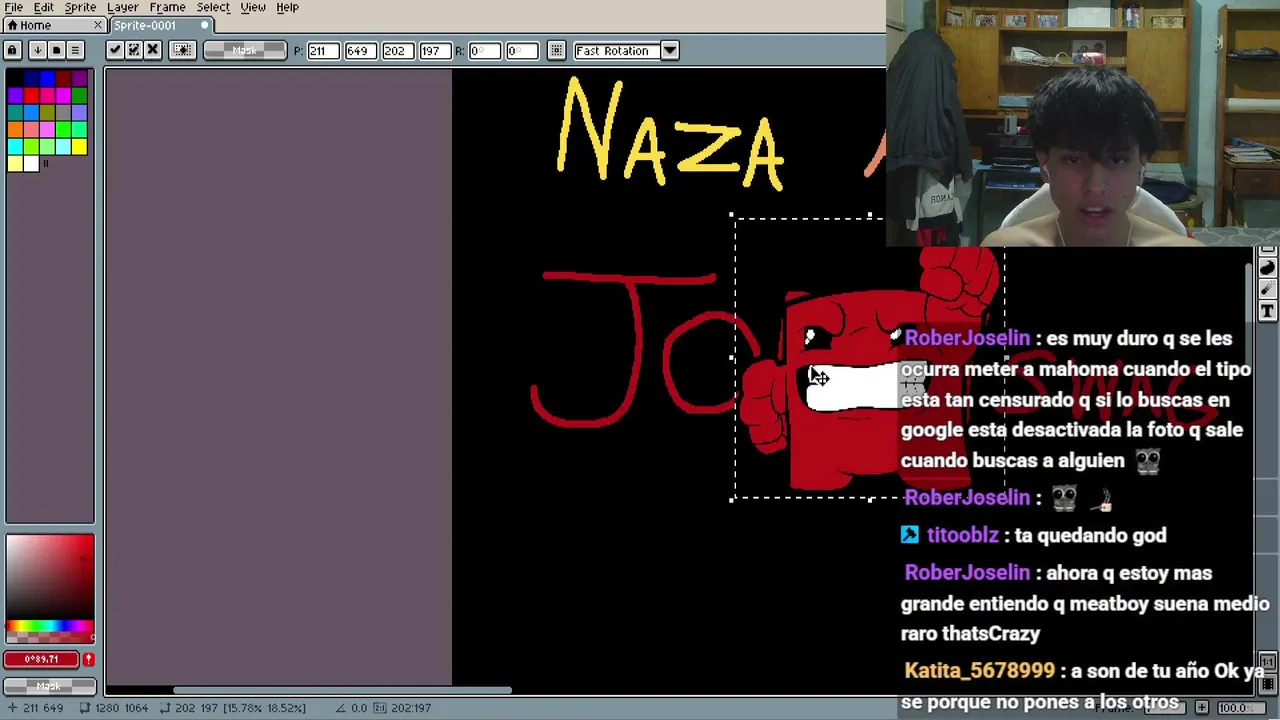
Task: Click the 1:1 zoom icon at the right edge
Action: tap(1267, 662)
